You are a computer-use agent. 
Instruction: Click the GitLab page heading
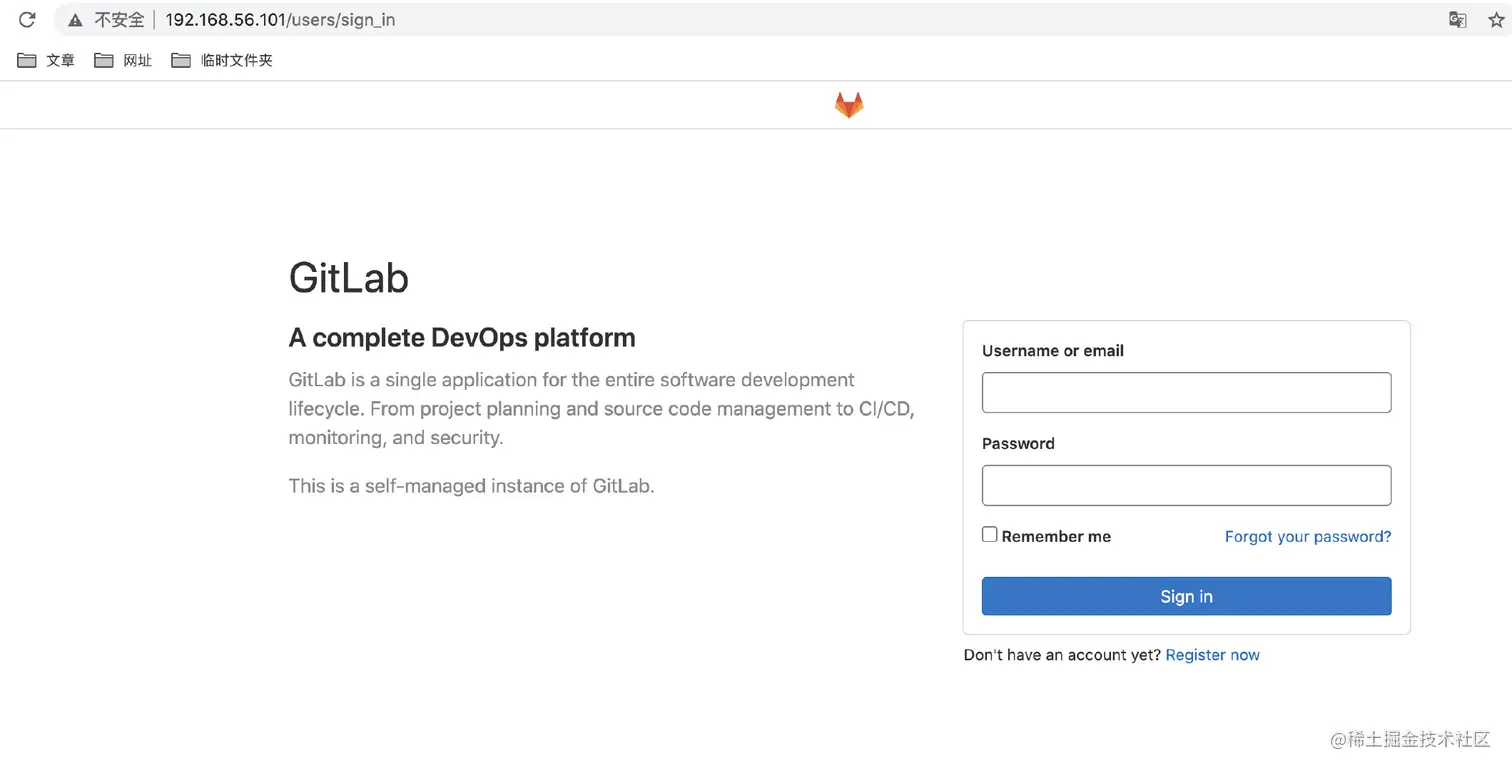349,278
